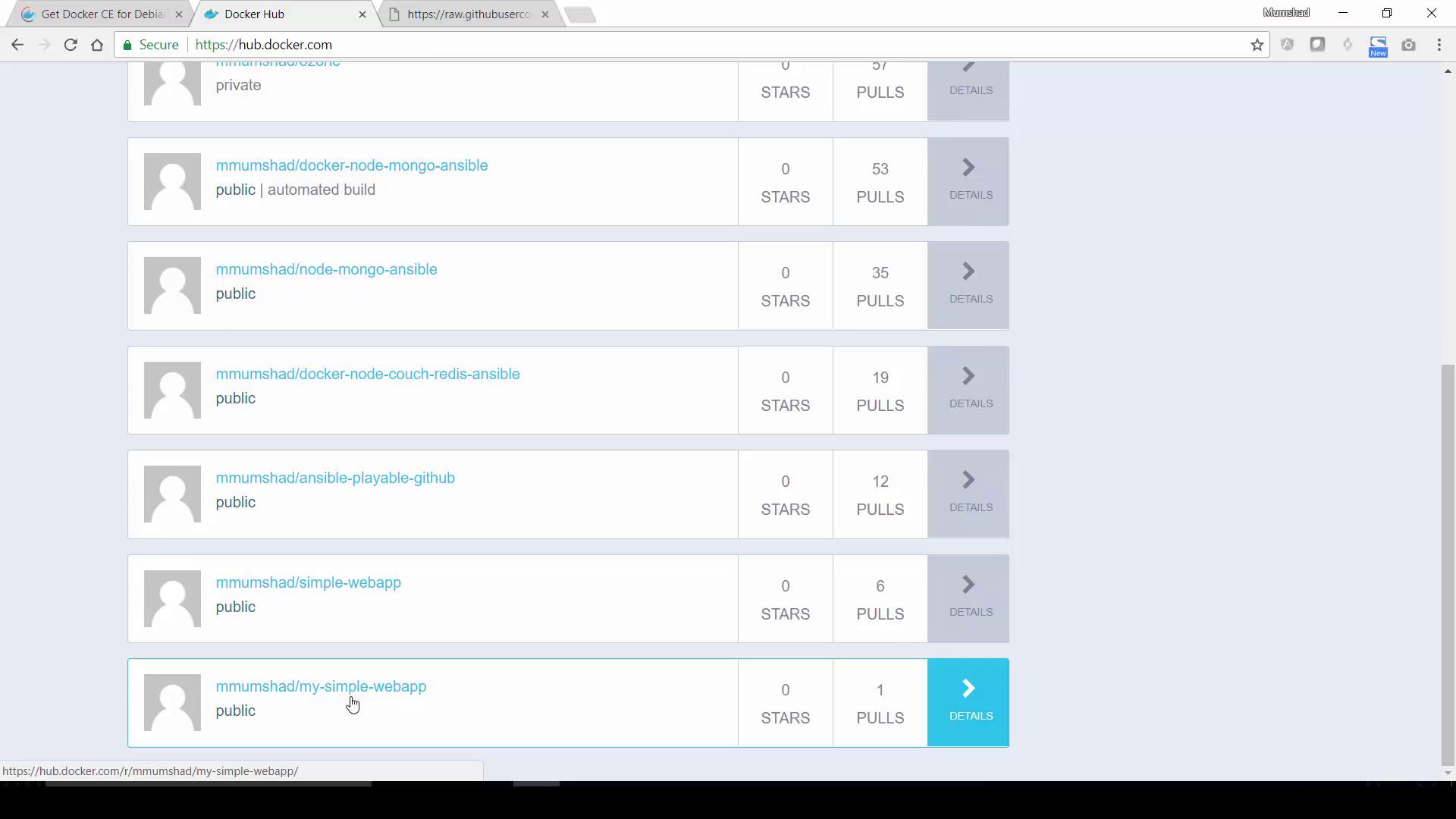The height and width of the screenshot is (819, 1456).
Task: Bookmark this page with the star icon
Action: [1257, 45]
